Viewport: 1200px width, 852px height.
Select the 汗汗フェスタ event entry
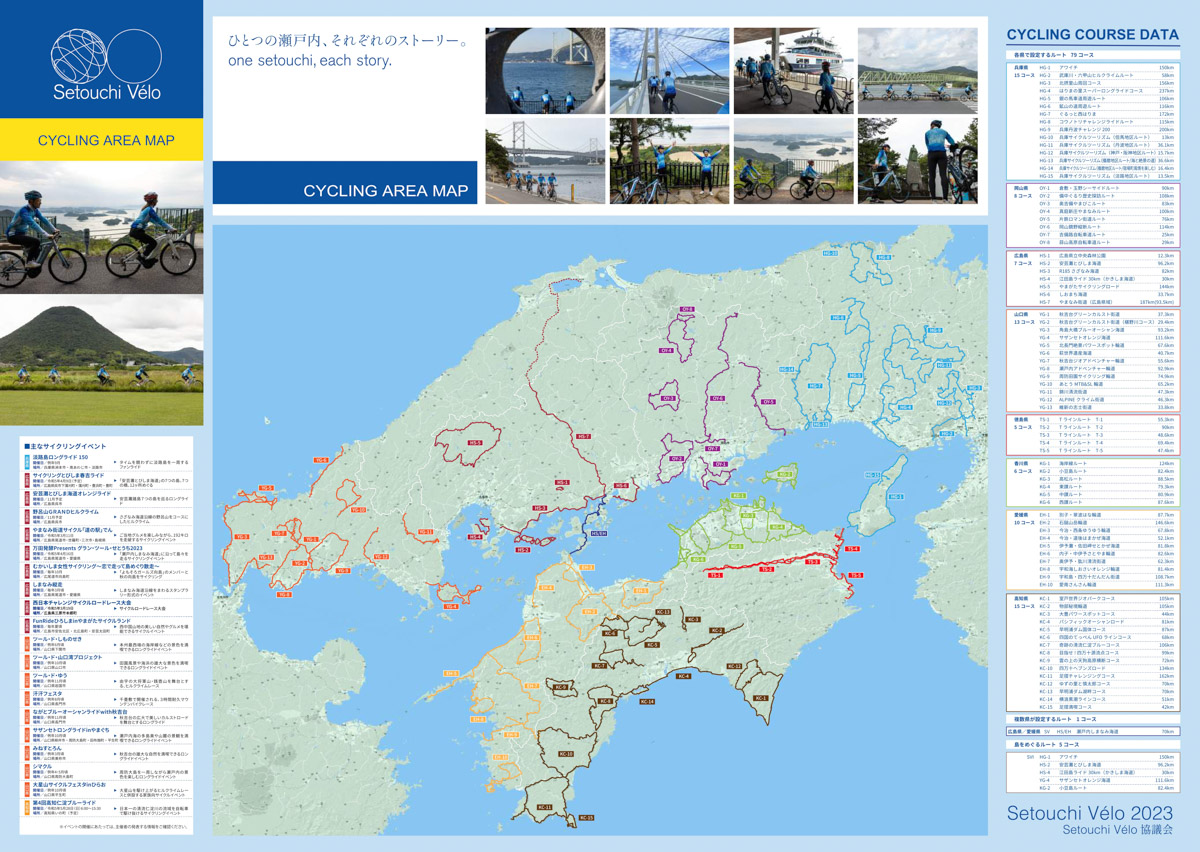click(108, 697)
